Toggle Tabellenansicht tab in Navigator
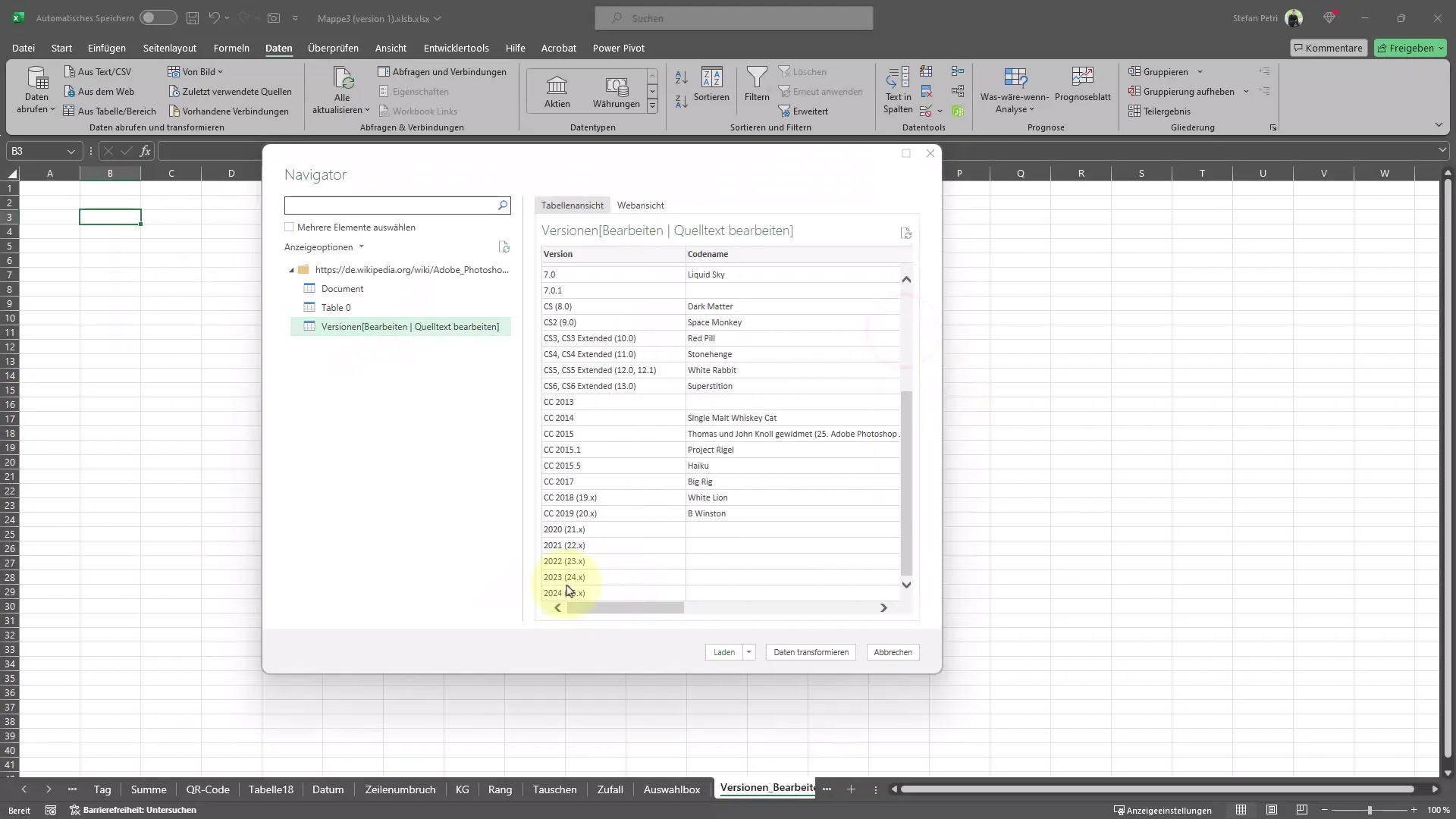This screenshot has width=1456, height=819. click(x=572, y=205)
